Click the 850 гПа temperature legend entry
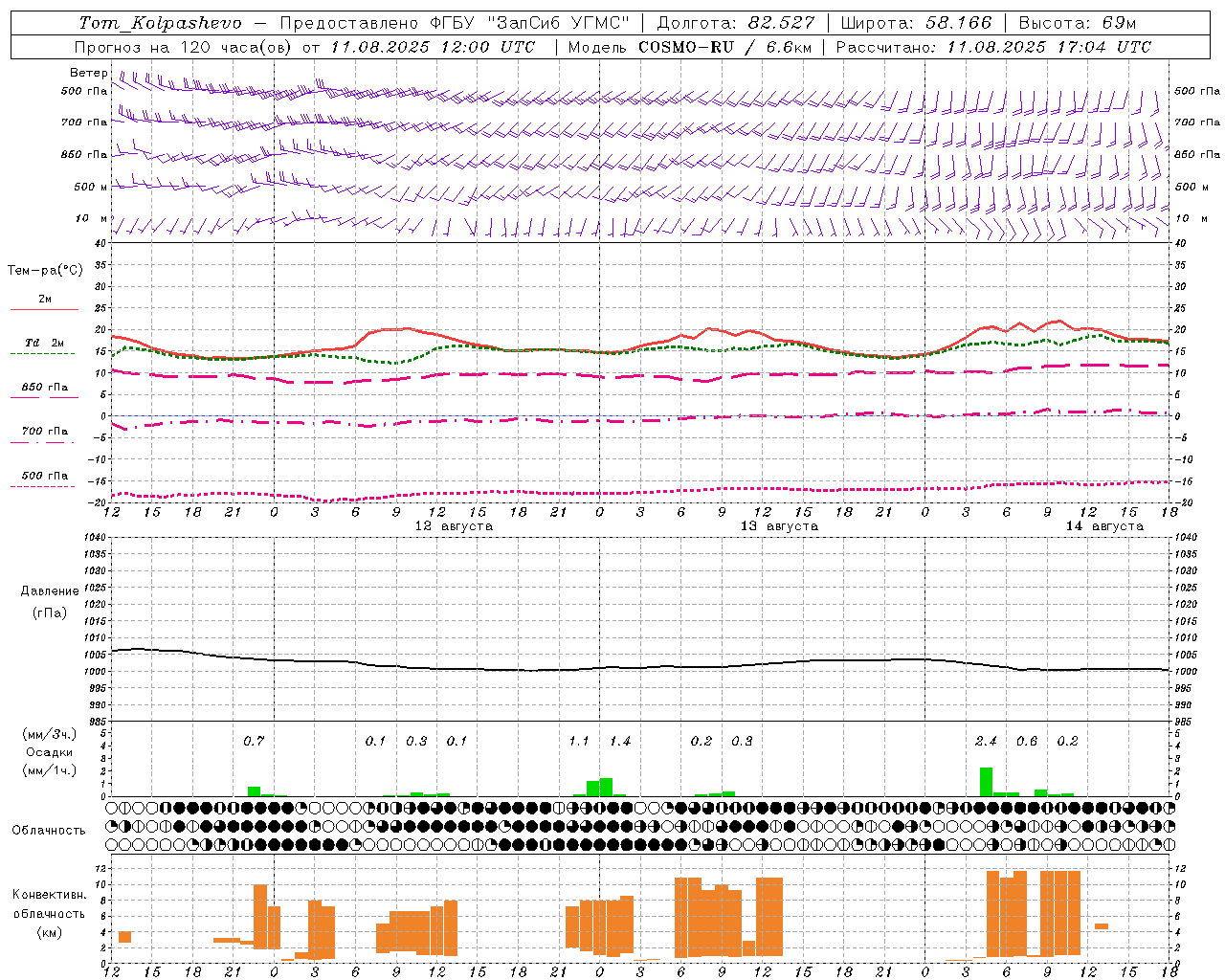 [x=44, y=388]
